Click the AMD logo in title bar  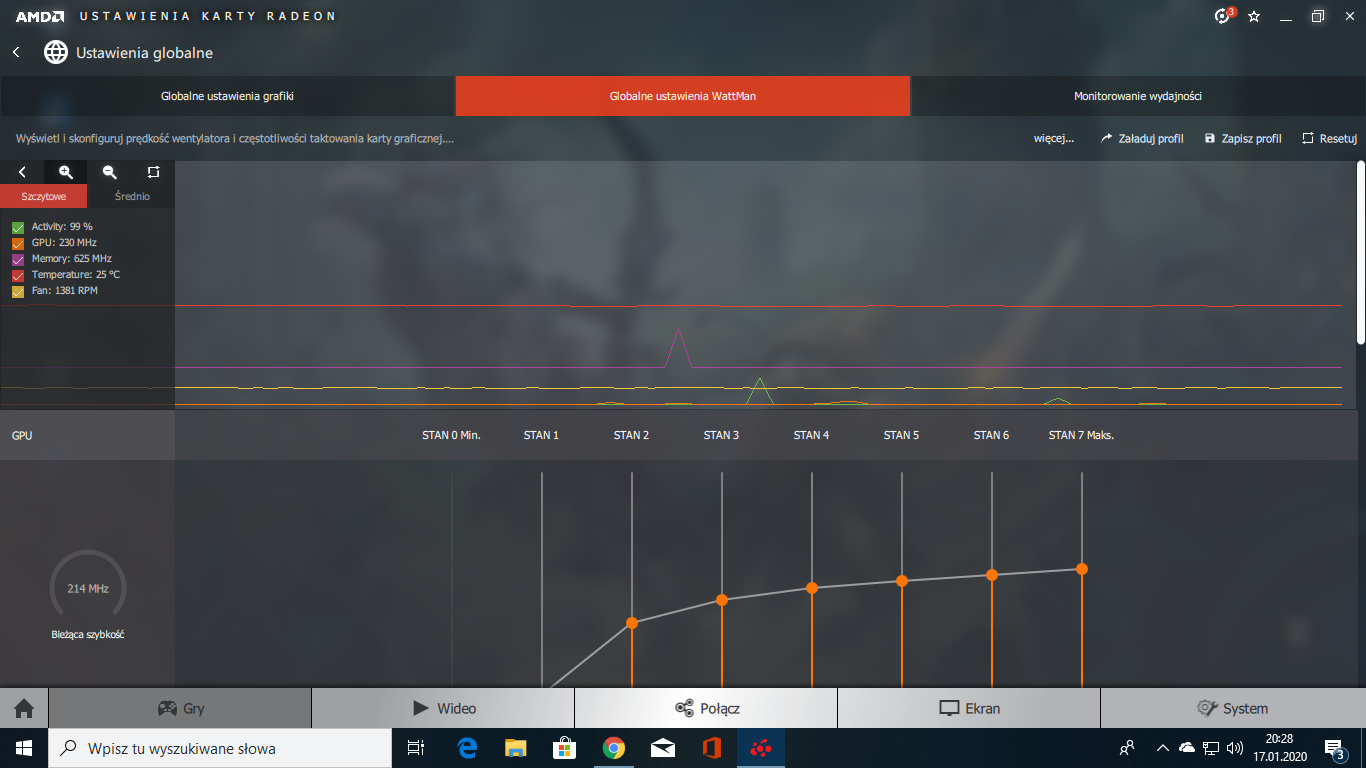point(40,17)
